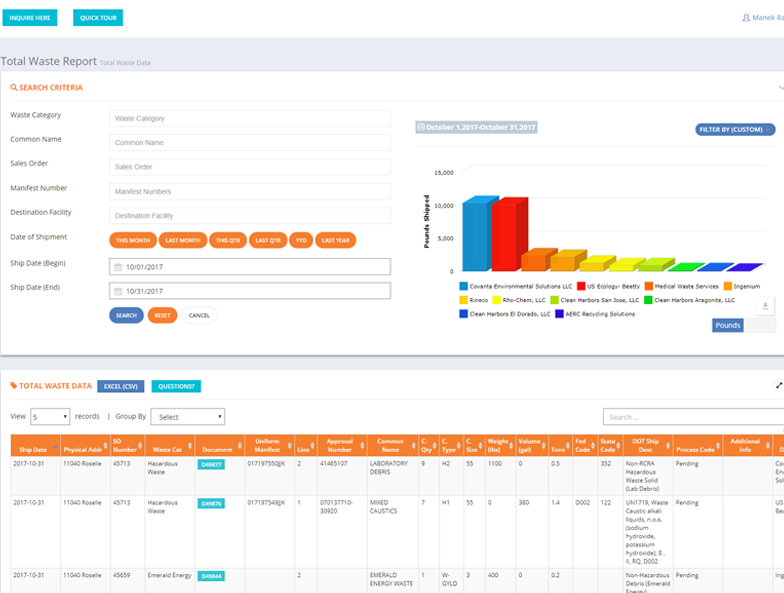
Task: Open document D49877 link
Action: point(211,464)
